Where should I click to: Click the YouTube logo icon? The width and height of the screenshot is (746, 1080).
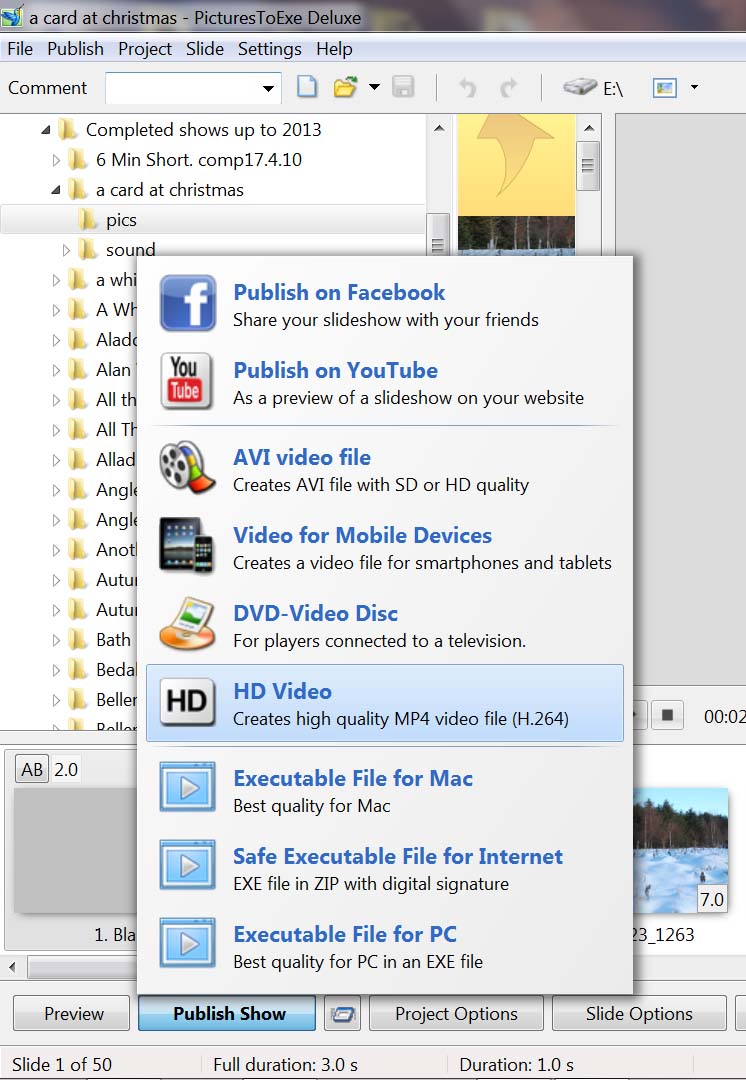[187, 381]
